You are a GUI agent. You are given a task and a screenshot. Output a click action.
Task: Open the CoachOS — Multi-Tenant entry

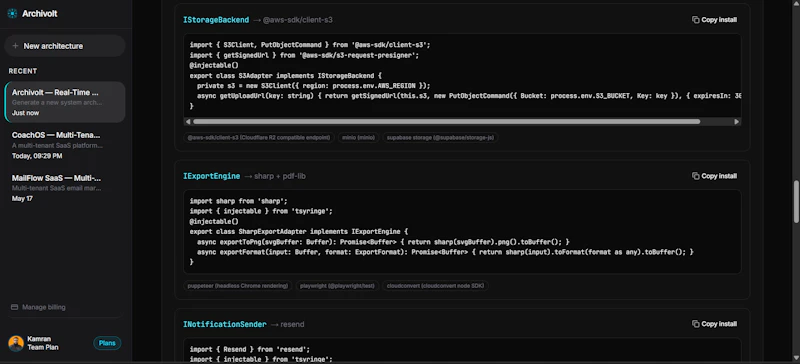click(65, 145)
